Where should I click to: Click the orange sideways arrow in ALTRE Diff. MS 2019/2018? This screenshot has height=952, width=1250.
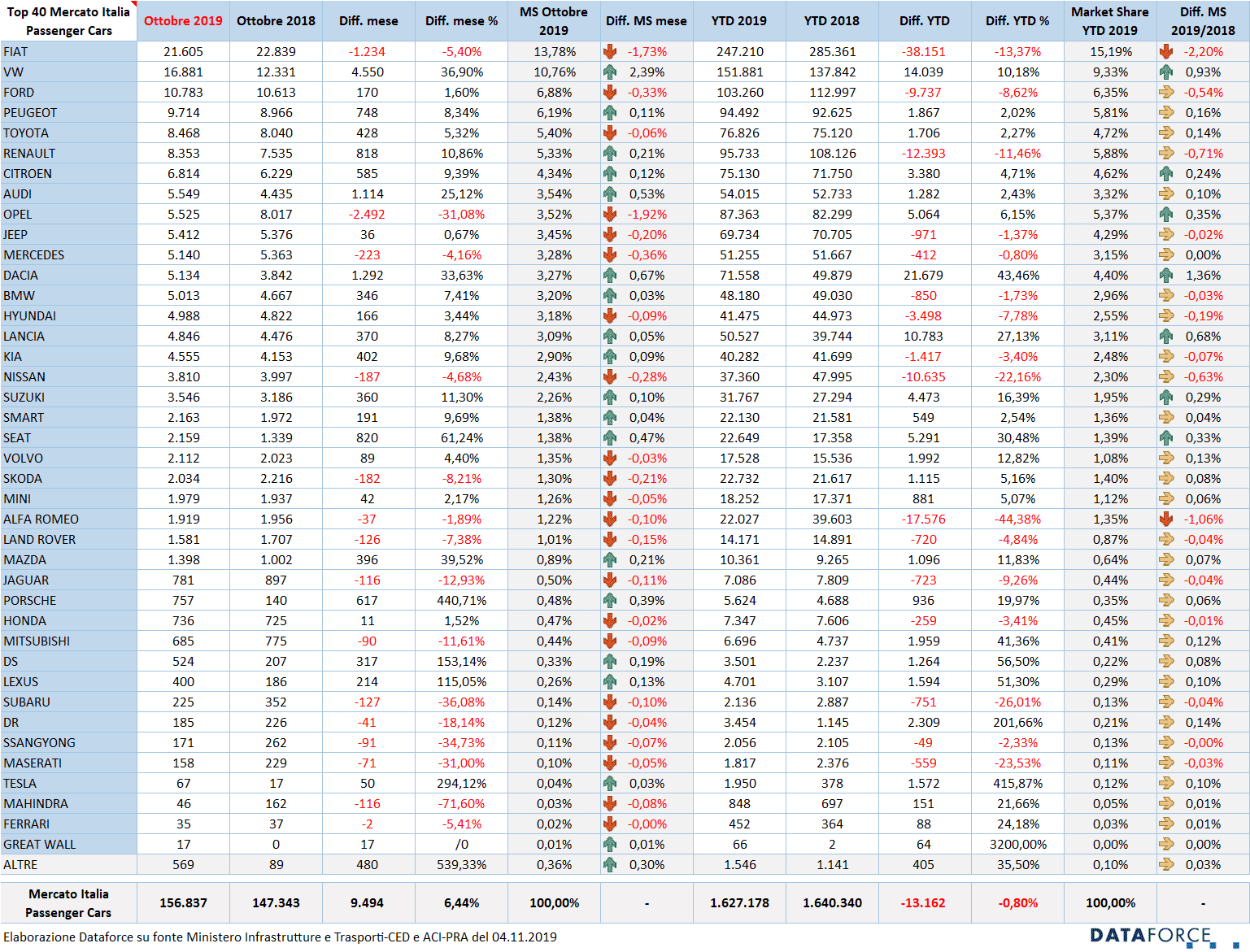[x=1166, y=864]
